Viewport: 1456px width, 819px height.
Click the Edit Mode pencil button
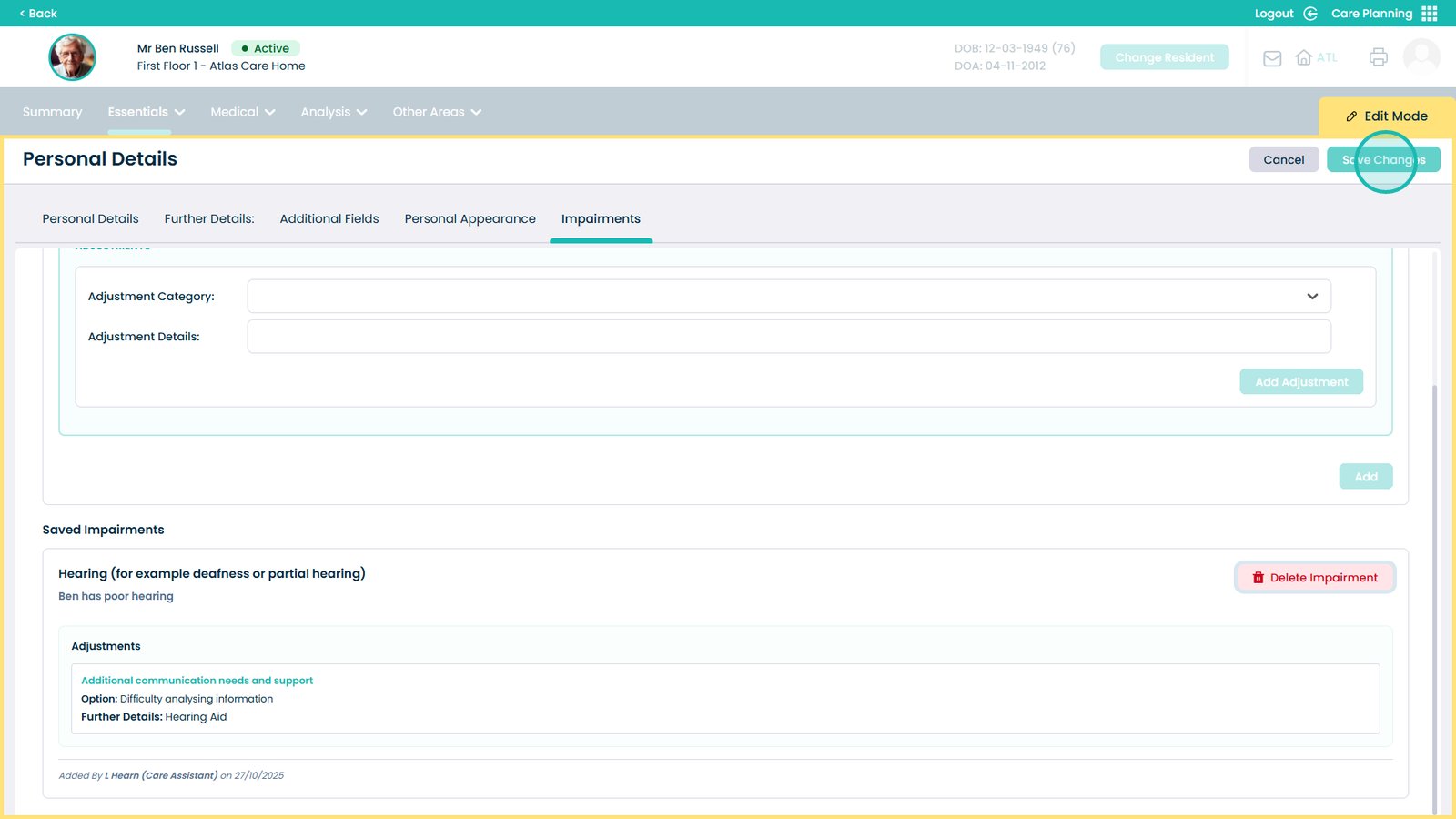coord(1386,116)
